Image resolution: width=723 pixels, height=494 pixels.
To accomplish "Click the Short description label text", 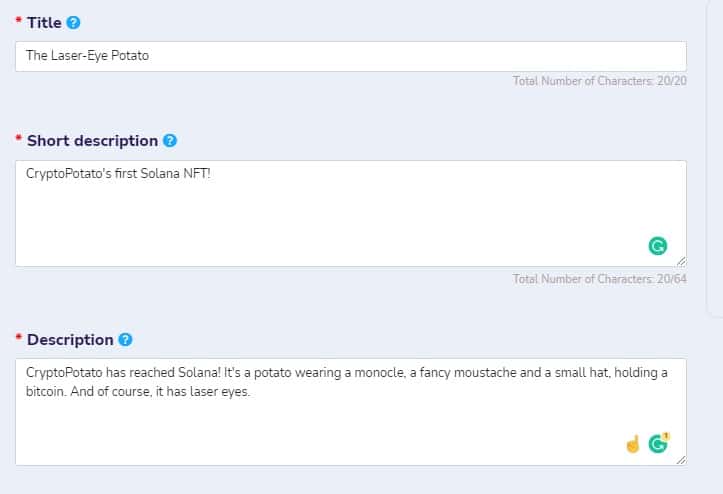I will click(x=92, y=141).
